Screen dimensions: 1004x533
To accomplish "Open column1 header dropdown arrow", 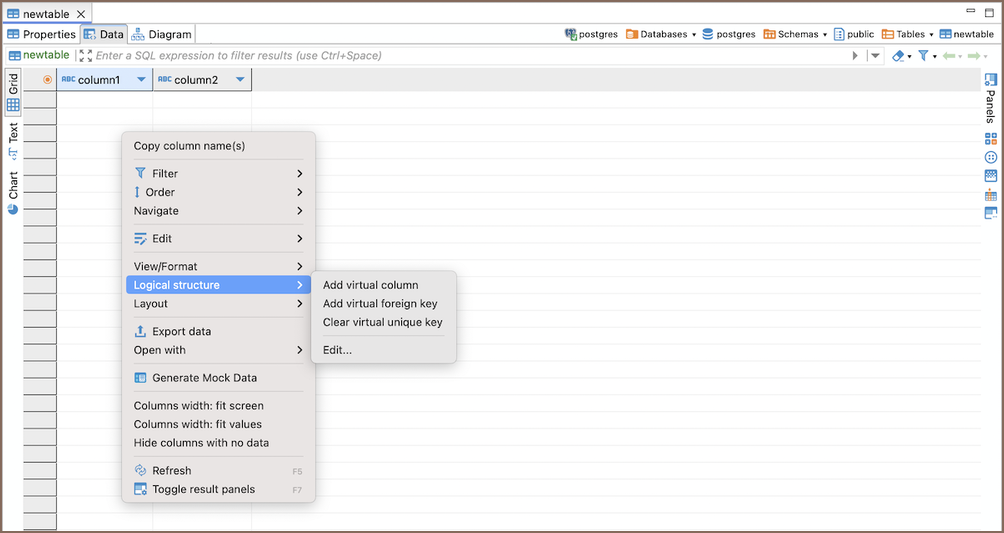I will 141,80.
